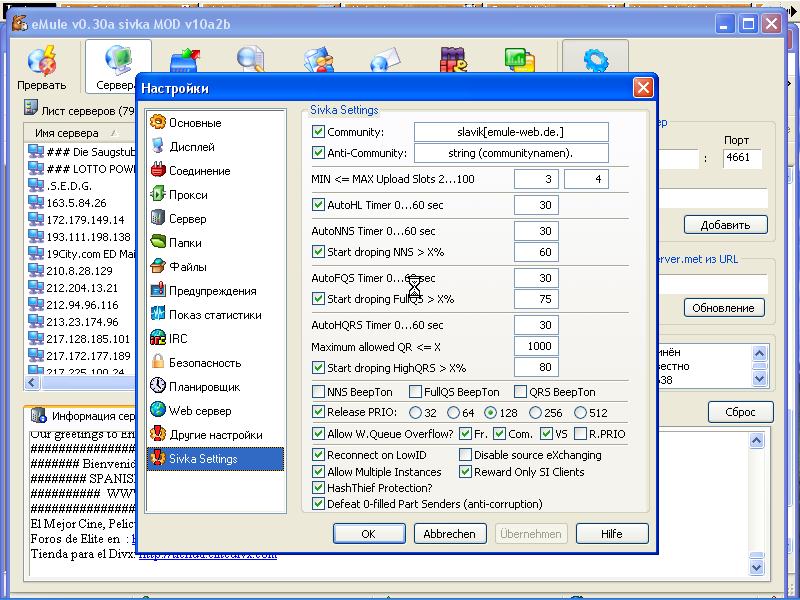Enable FullQS BeepTon checkbox
This screenshot has height=600, width=800.
pos(415,391)
